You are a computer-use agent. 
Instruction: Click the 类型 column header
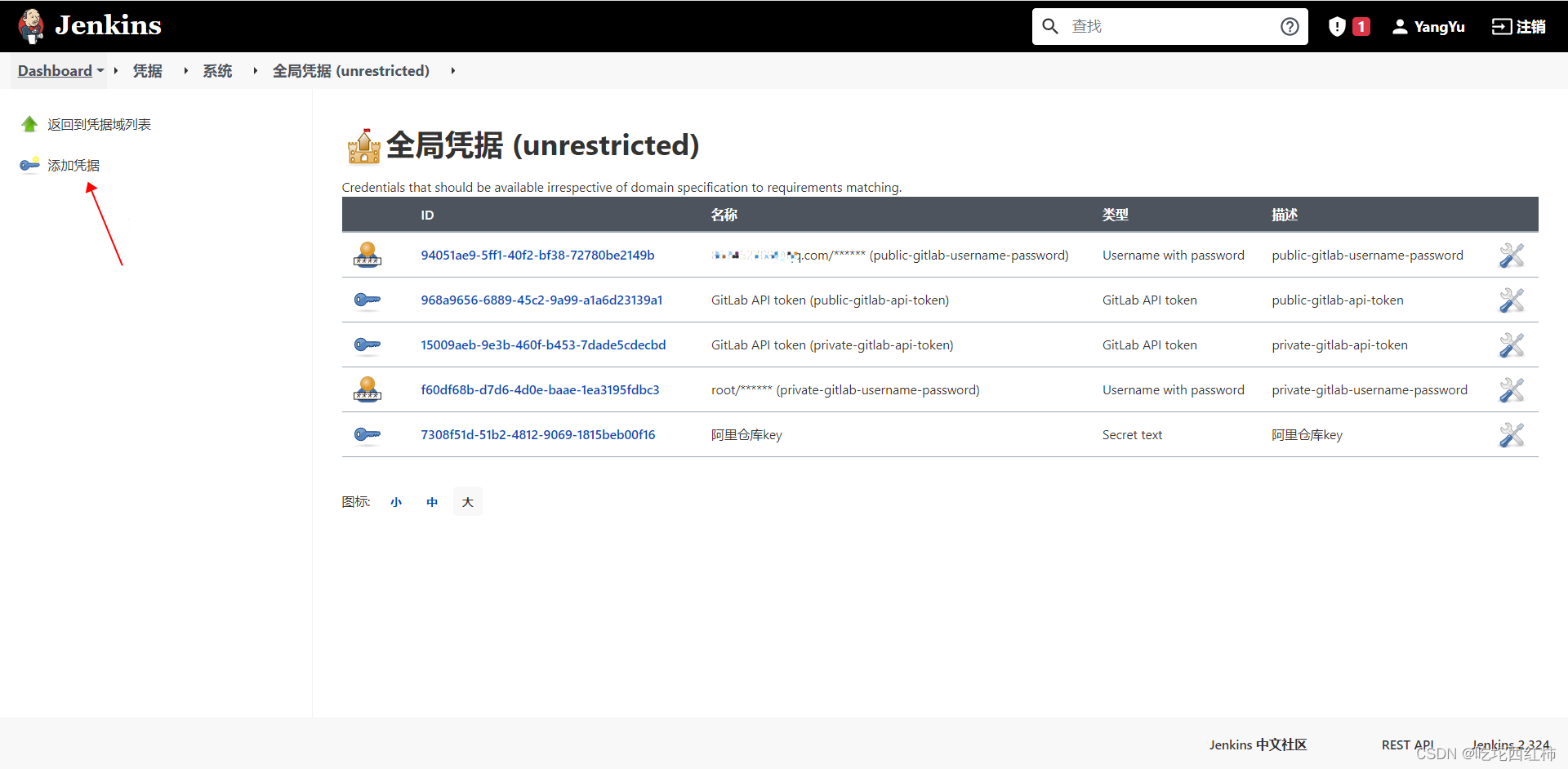pyautogui.click(x=1116, y=215)
